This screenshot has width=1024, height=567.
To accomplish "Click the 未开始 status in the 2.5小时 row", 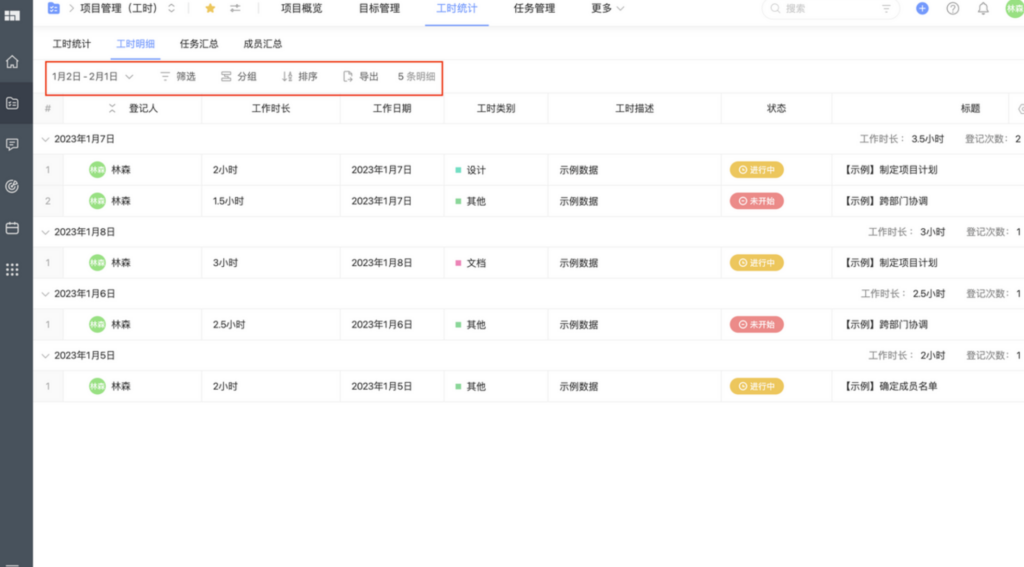I will tap(756, 325).
